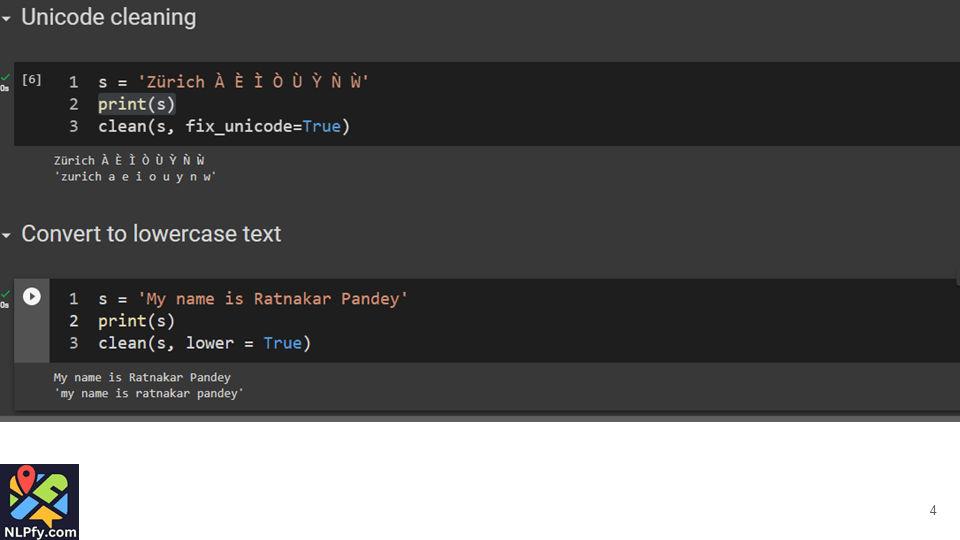Click green checkmark beside the Unicode cell

(x=5, y=77)
